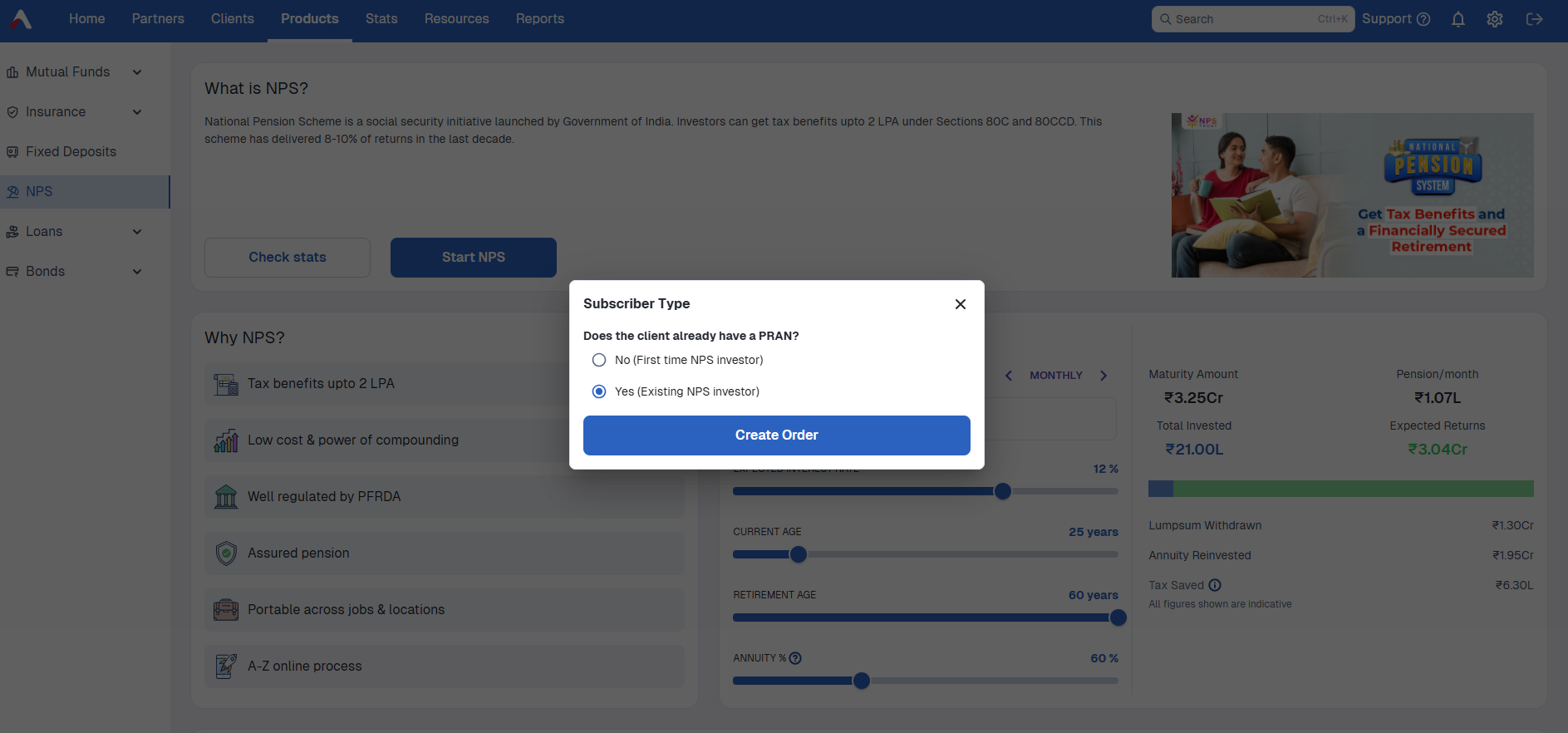
Task: Click the Annuity % help icon
Action: coord(795,658)
